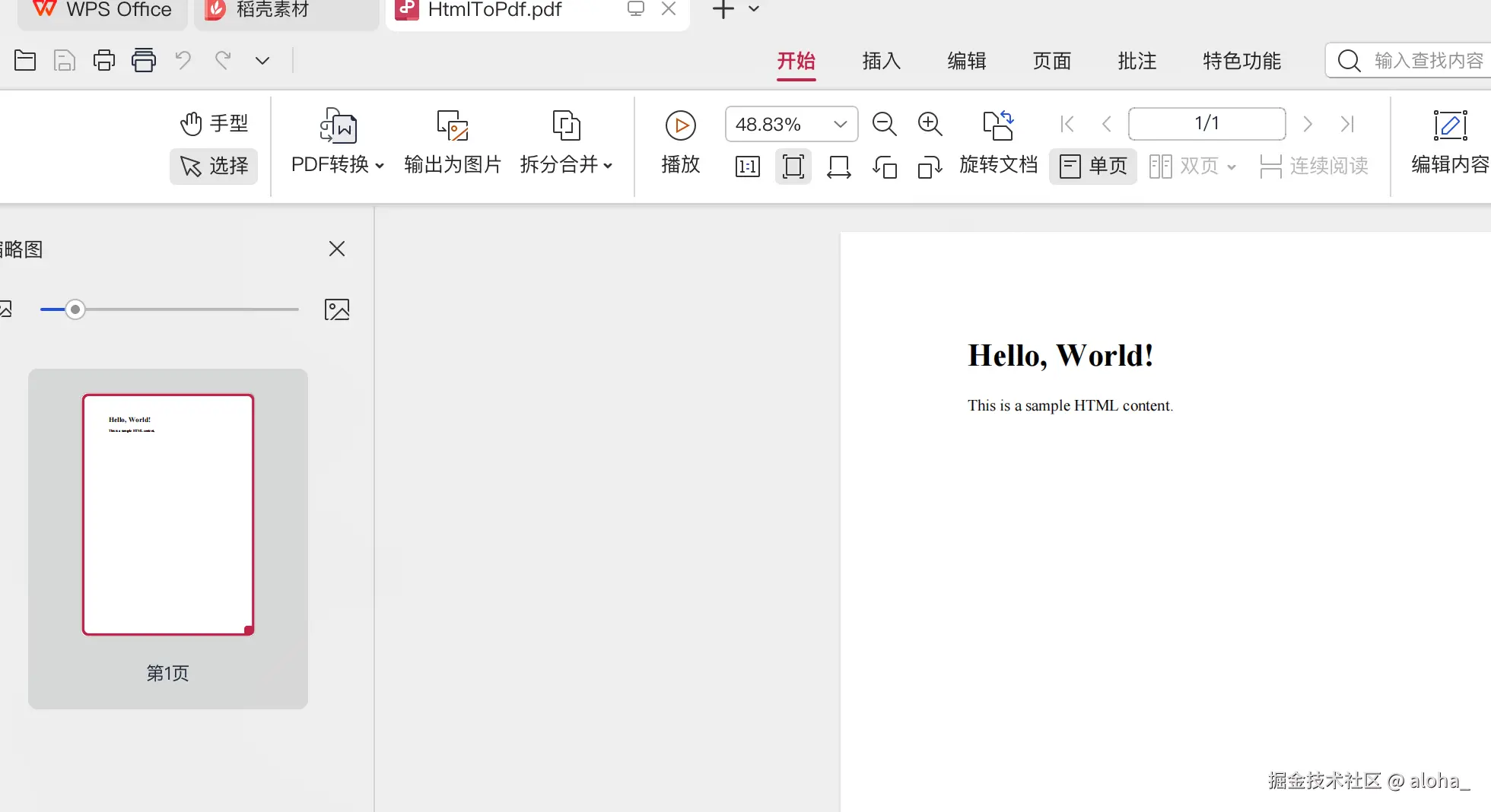Click 旋转文档 rotate document button
This screenshot has height=812, width=1491.
click(999, 144)
